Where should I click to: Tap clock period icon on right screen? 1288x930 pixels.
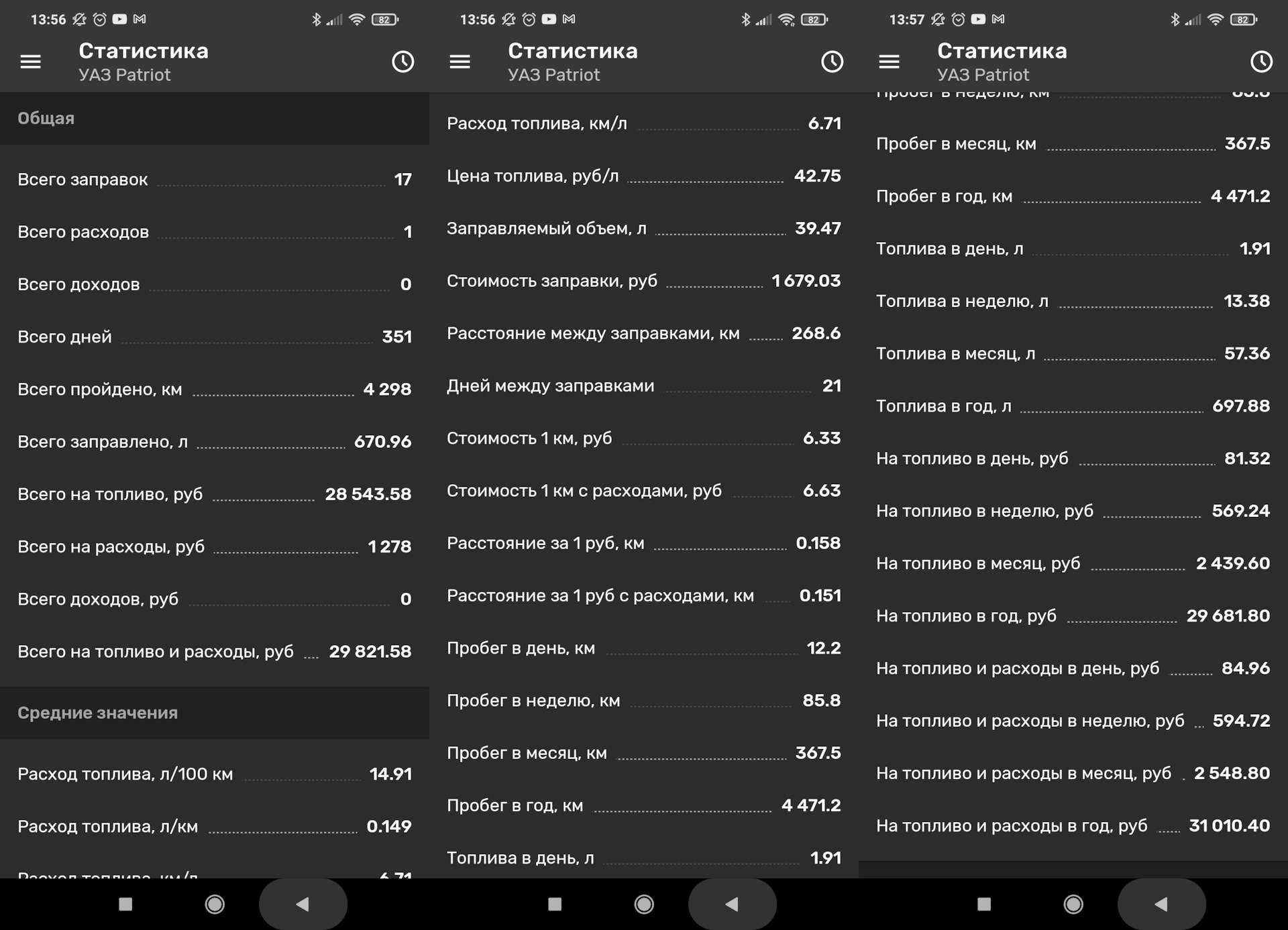click(1261, 62)
